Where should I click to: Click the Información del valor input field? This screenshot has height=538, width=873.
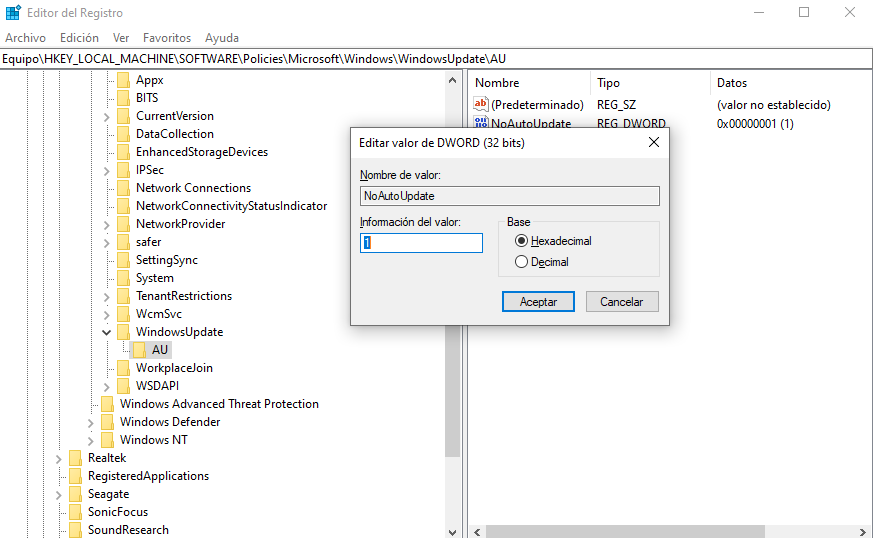pyautogui.click(x=421, y=243)
